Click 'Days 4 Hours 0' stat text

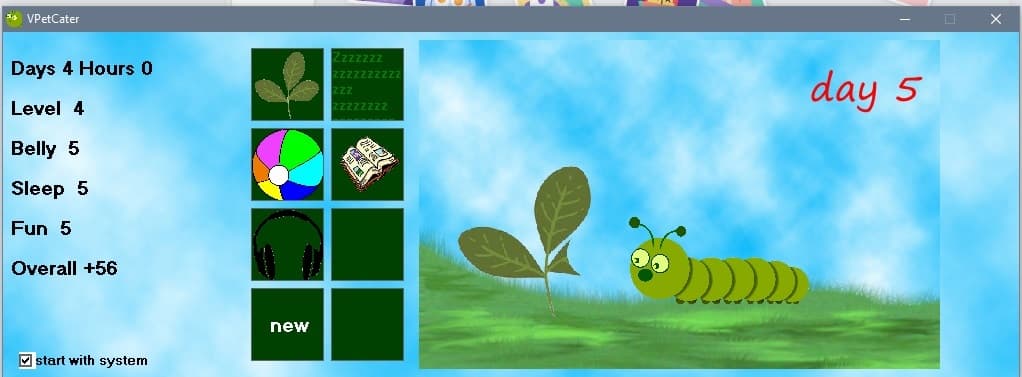click(81, 68)
